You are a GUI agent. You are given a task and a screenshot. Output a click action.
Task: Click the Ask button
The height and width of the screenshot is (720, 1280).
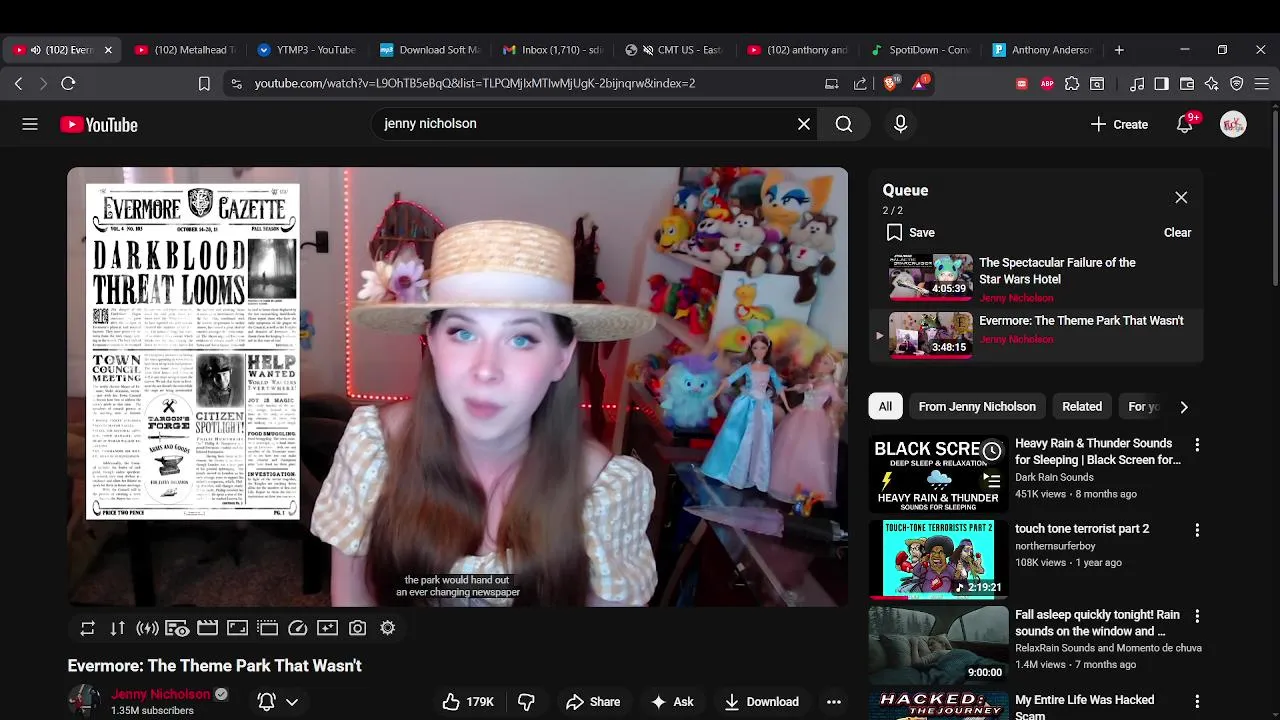[x=672, y=702]
